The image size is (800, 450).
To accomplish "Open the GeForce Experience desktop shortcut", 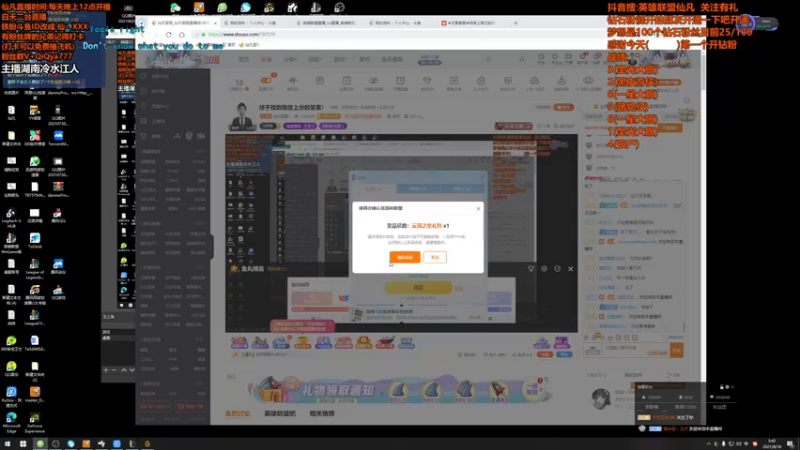I will pos(35,420).
